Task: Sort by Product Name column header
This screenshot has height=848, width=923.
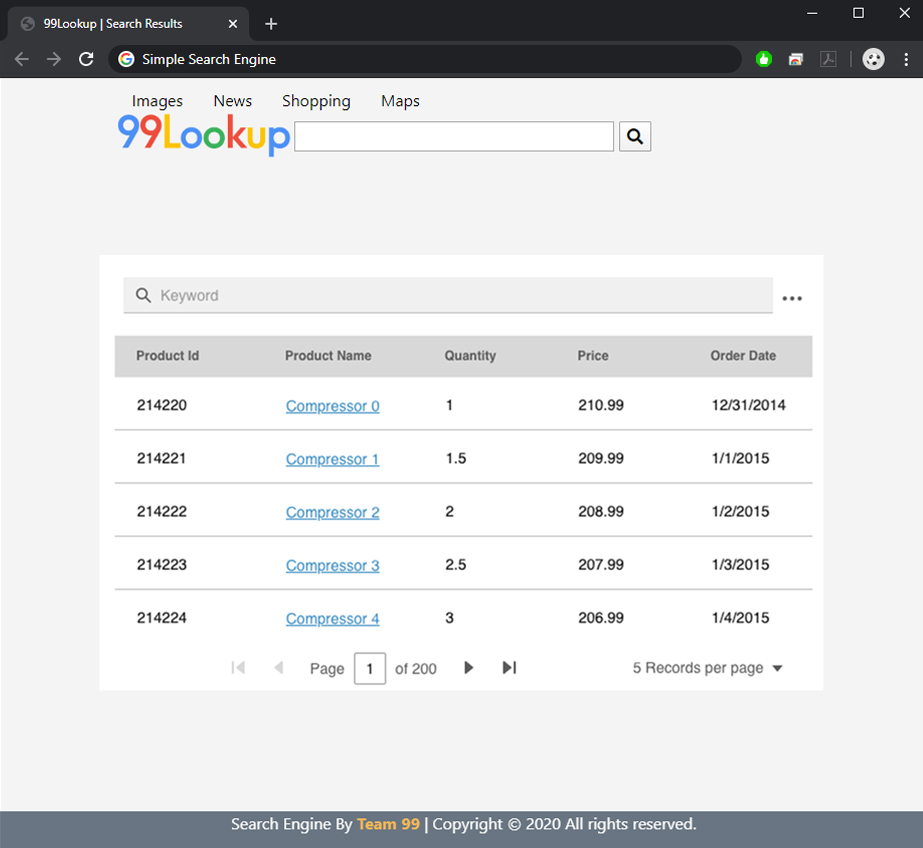Action: [x=328, y=356]
